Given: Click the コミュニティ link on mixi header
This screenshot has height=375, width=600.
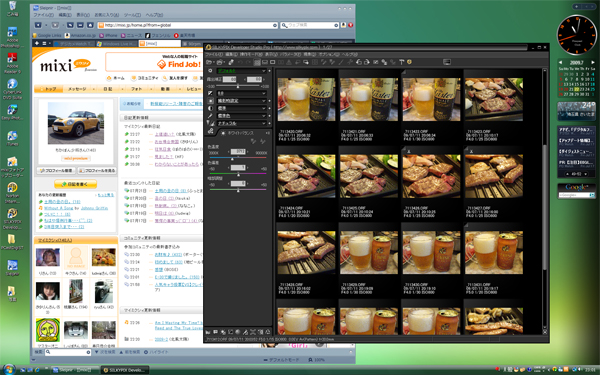Looking at the screenshot, I should pos(145,78).
